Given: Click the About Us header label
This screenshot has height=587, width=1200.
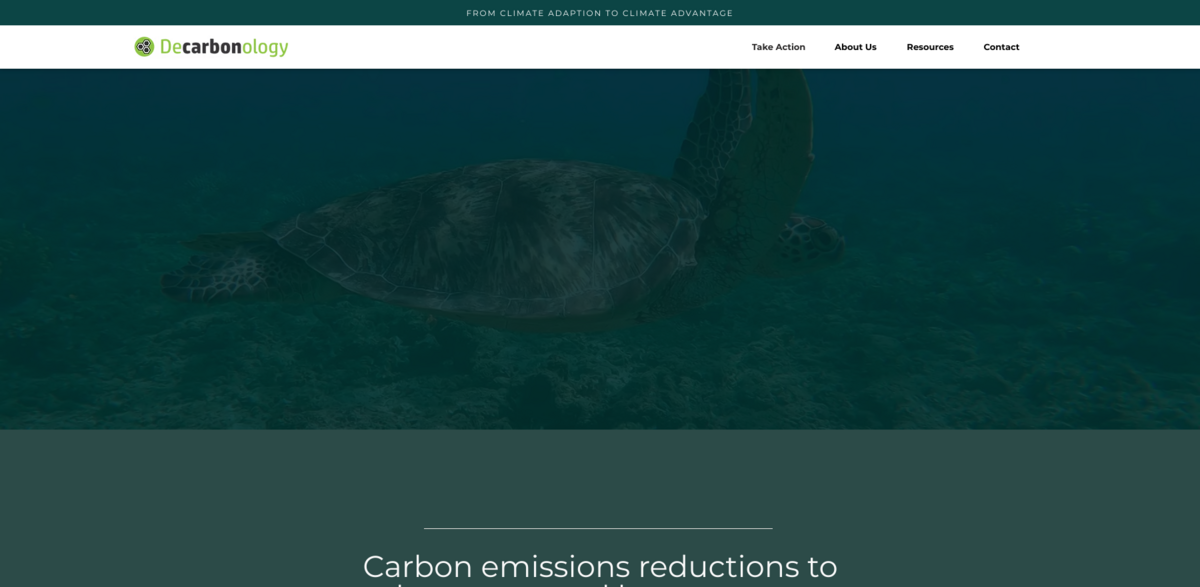Looking at the screenshot, I should (855, 46).
